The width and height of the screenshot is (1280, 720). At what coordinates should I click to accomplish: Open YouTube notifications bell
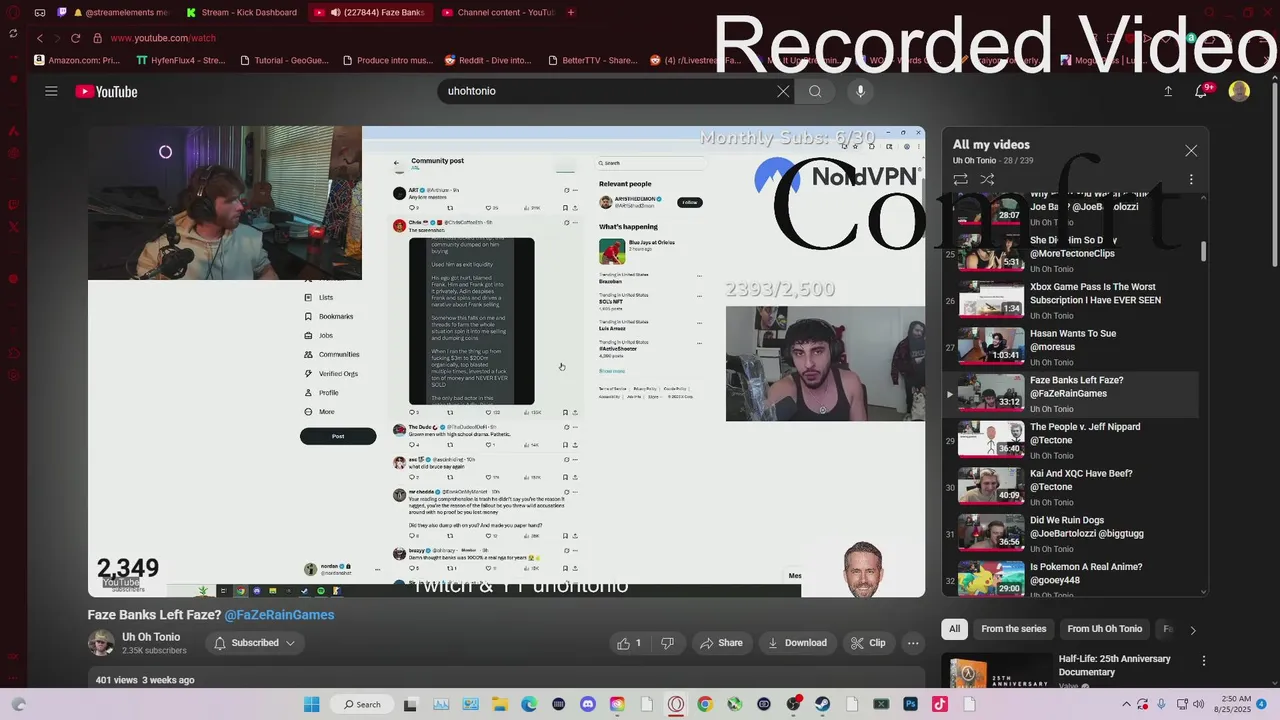1203,91
